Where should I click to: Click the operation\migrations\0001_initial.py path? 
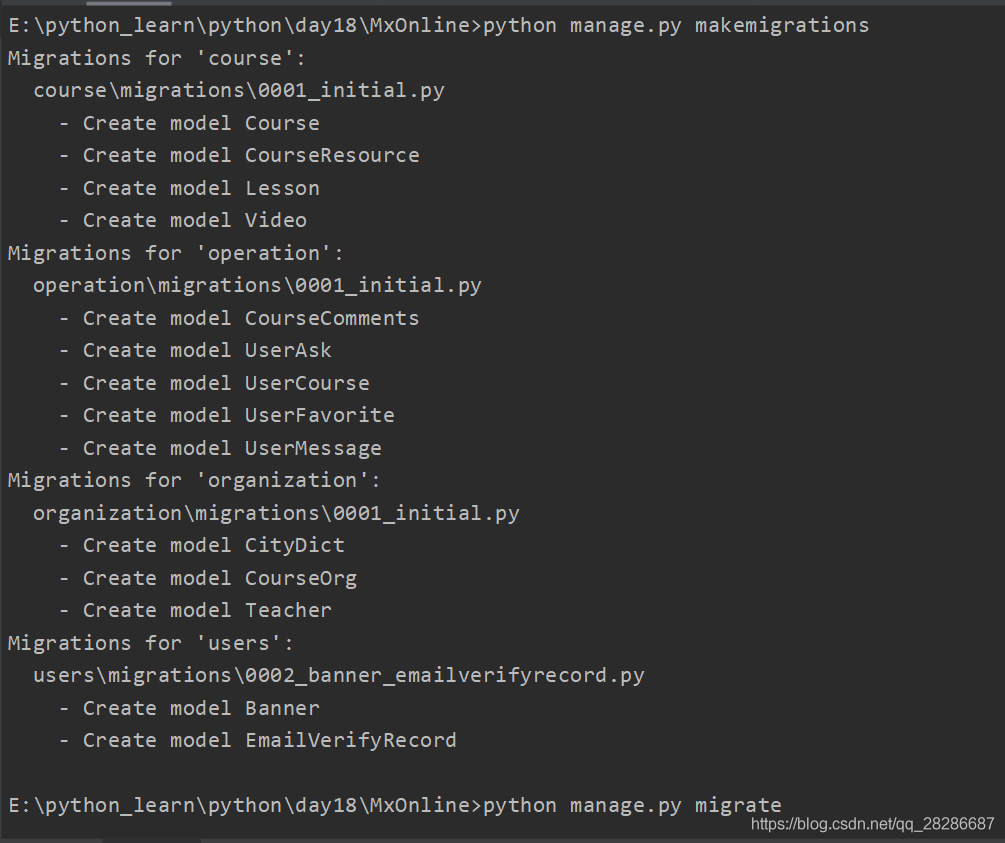pos(257,285)
